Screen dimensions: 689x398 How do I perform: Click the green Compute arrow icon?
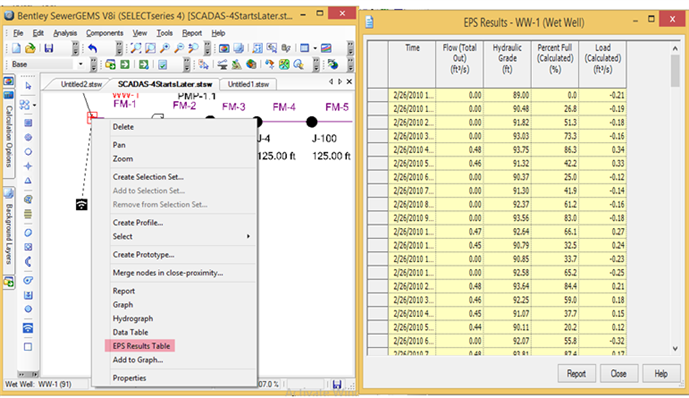click(125, 65)
